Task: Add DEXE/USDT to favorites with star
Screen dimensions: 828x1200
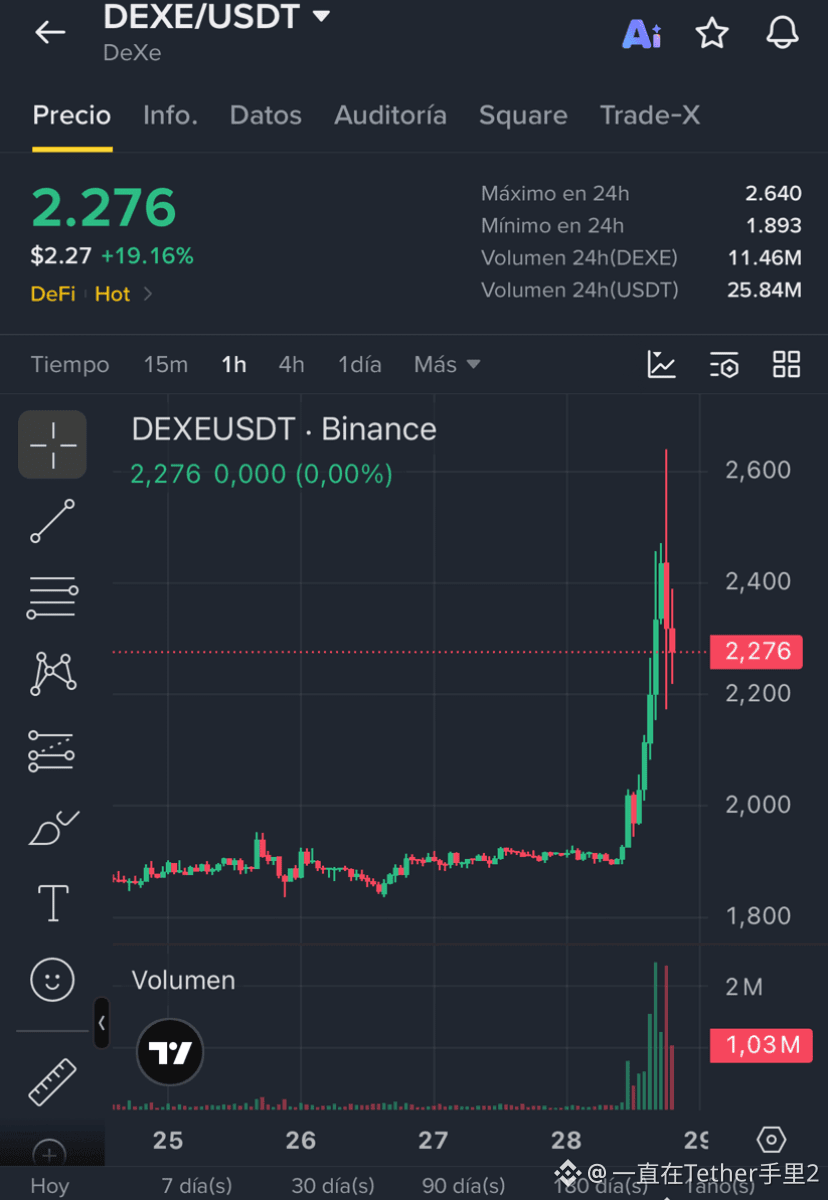Action: (712, 33)
